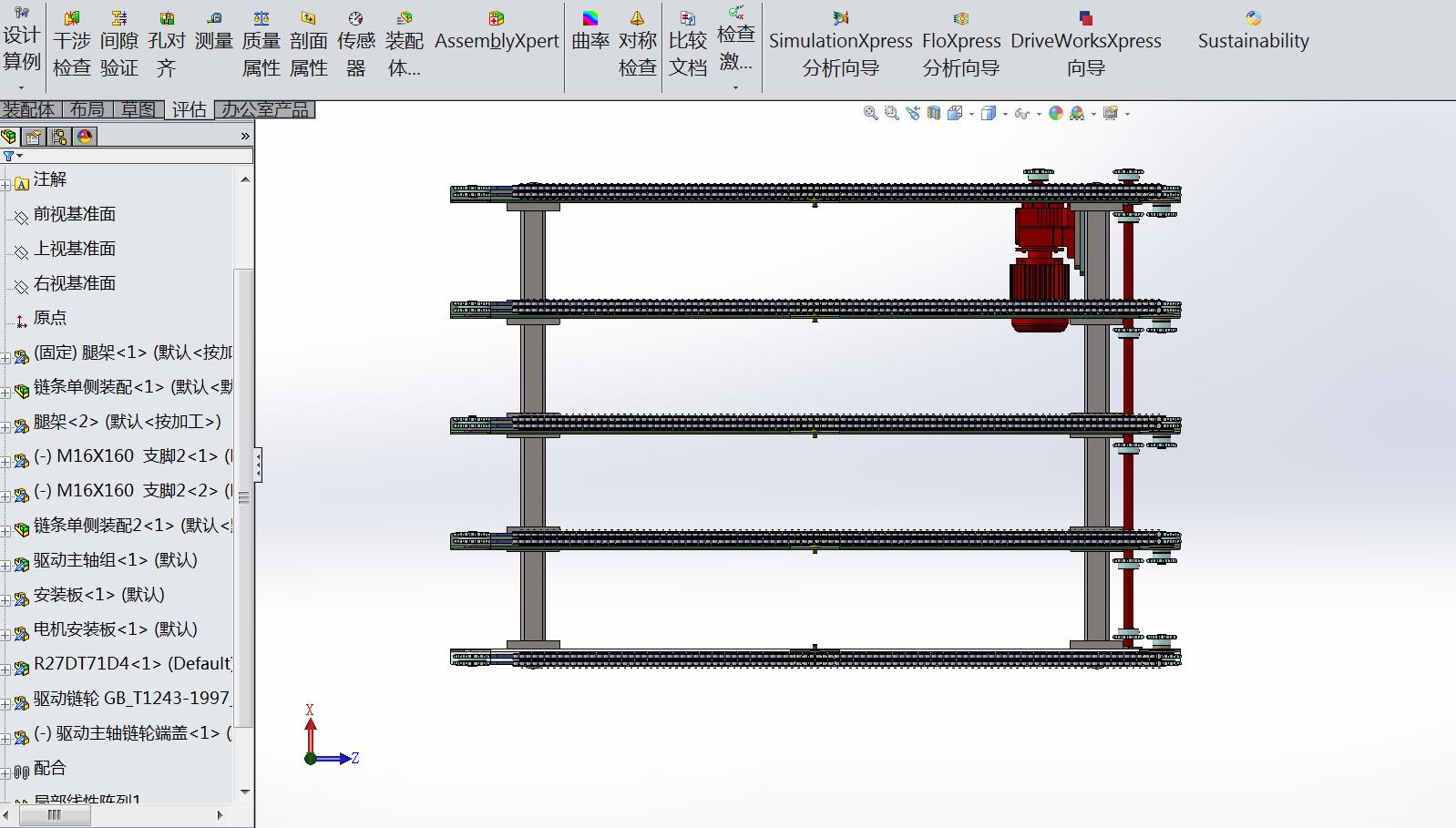Open FeatureManager design tree tab
The width and height of the screenshot is (1456, 828).
coord(10,137)
